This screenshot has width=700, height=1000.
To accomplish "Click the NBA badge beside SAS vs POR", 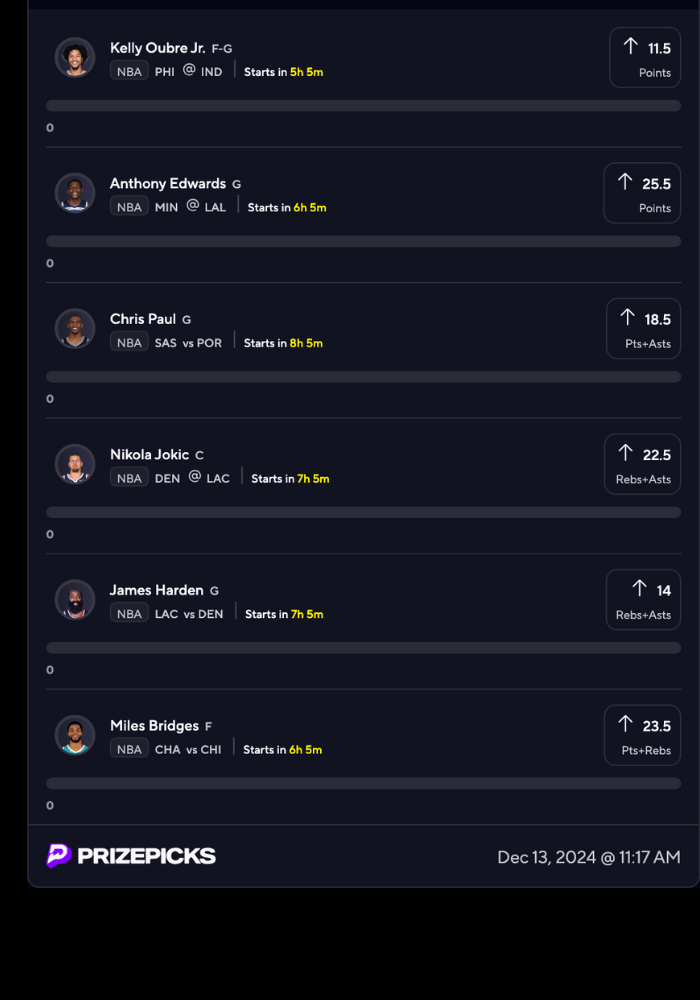I will [129, 343].
